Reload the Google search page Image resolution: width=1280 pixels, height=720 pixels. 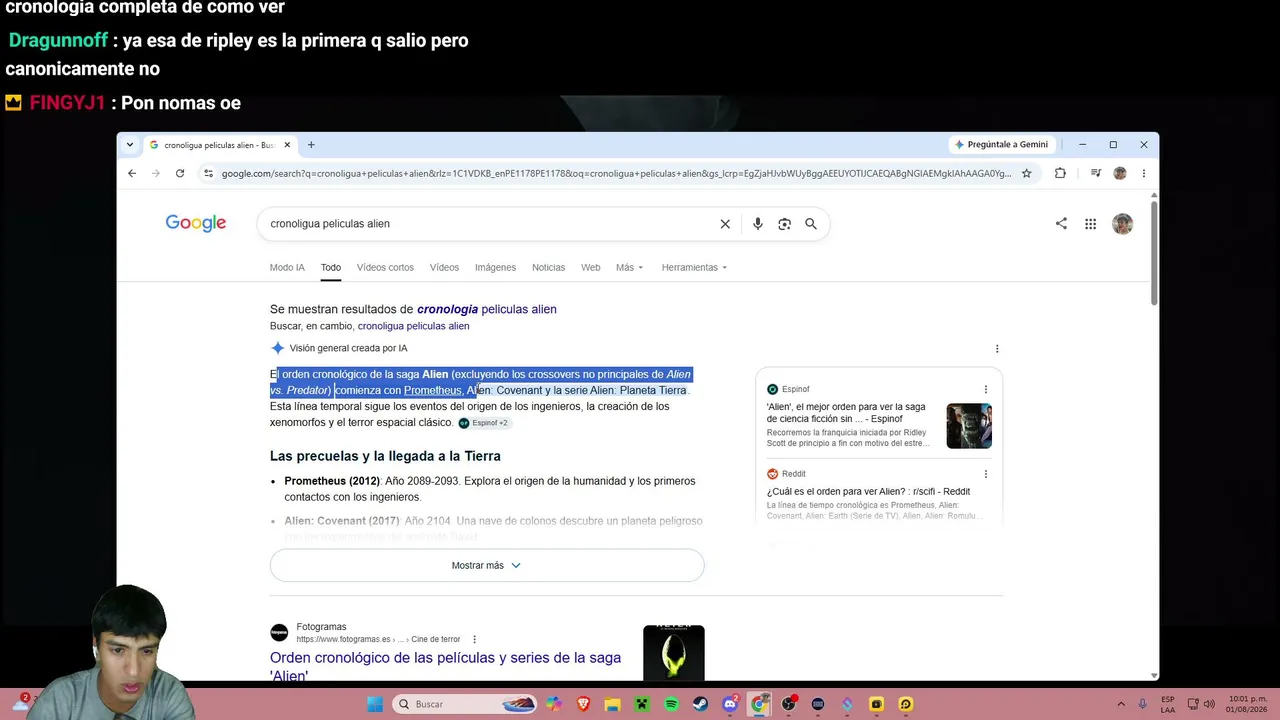(x=180, y=173)
